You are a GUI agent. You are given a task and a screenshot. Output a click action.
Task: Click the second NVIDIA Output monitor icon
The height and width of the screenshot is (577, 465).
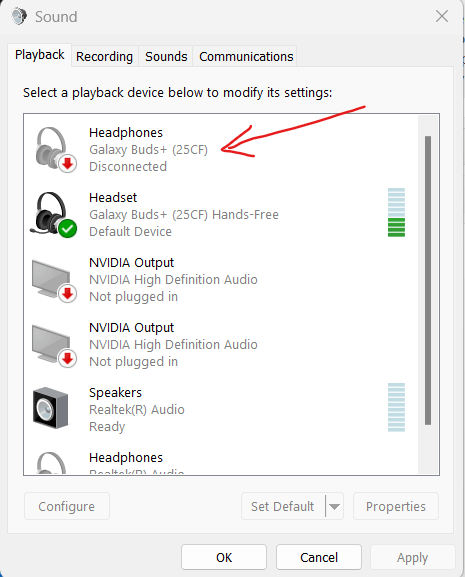54,346
